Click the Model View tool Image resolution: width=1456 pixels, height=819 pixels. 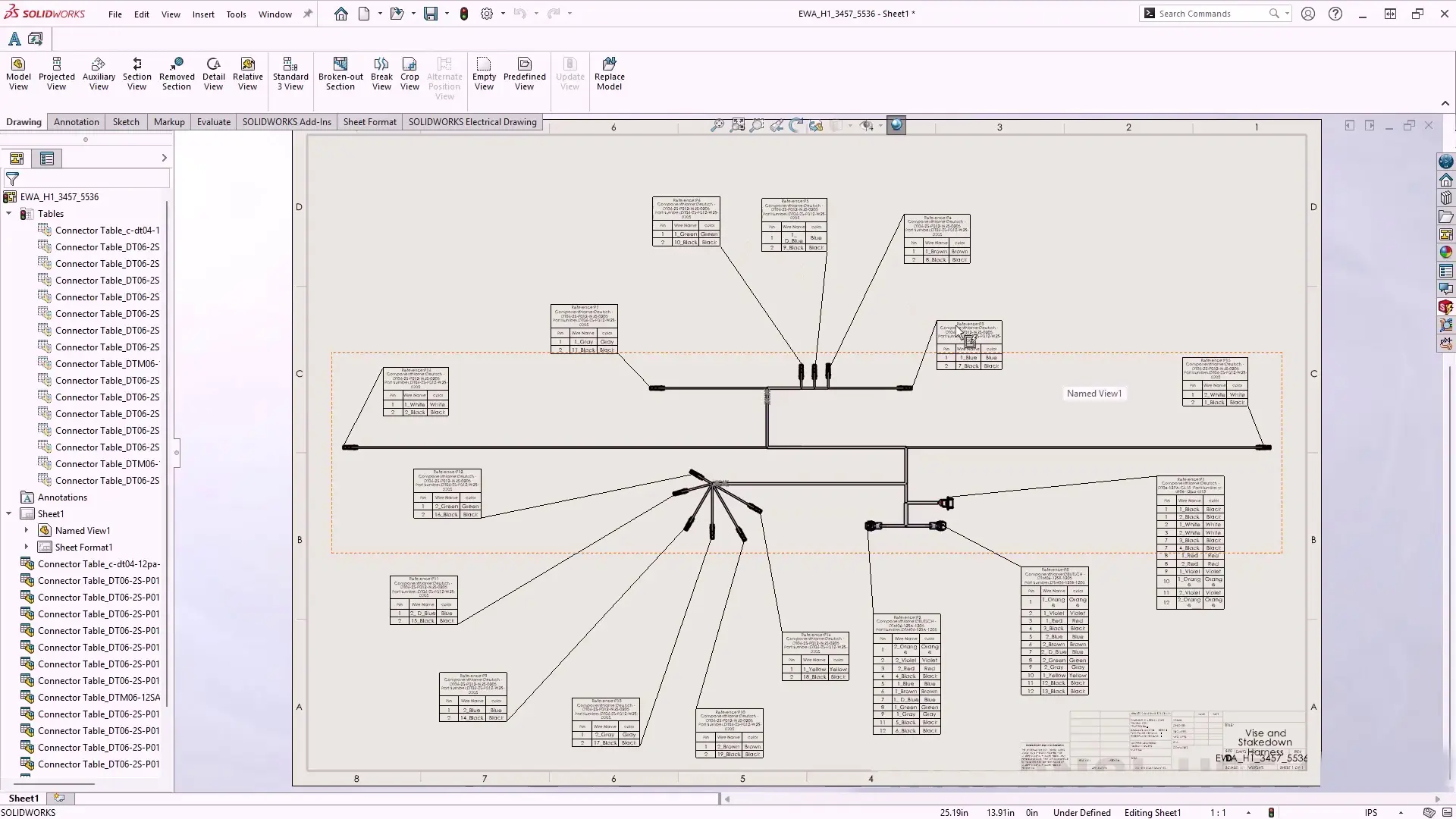tap(18, 74)
